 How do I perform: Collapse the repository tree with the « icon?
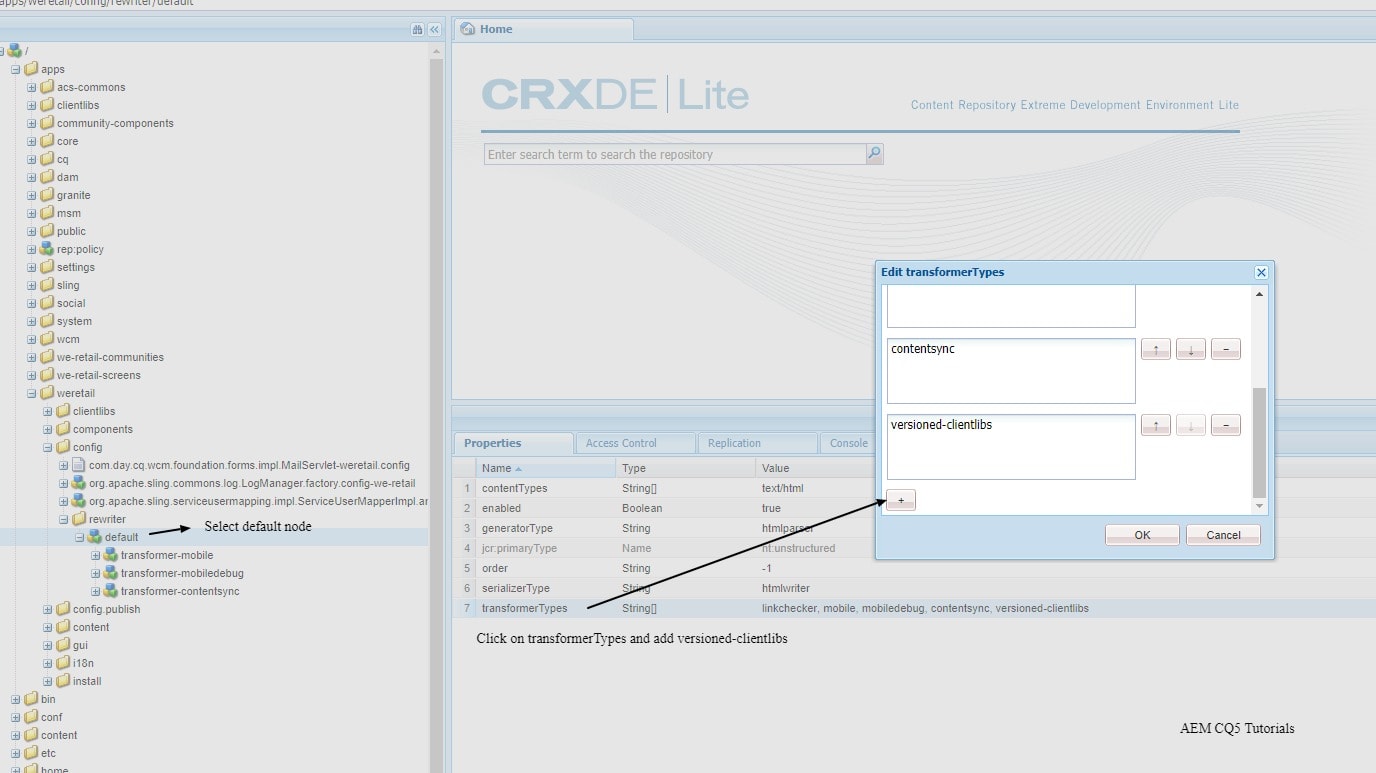coord(434,30)
